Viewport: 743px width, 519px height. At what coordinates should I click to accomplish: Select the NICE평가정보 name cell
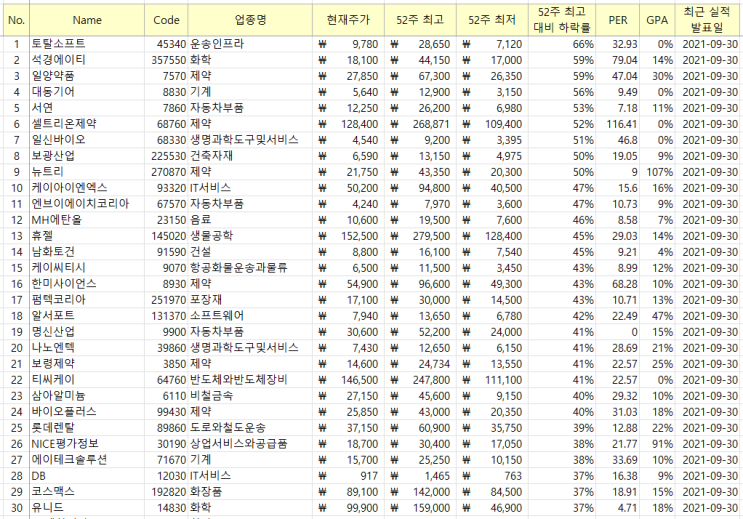(87, 444)
